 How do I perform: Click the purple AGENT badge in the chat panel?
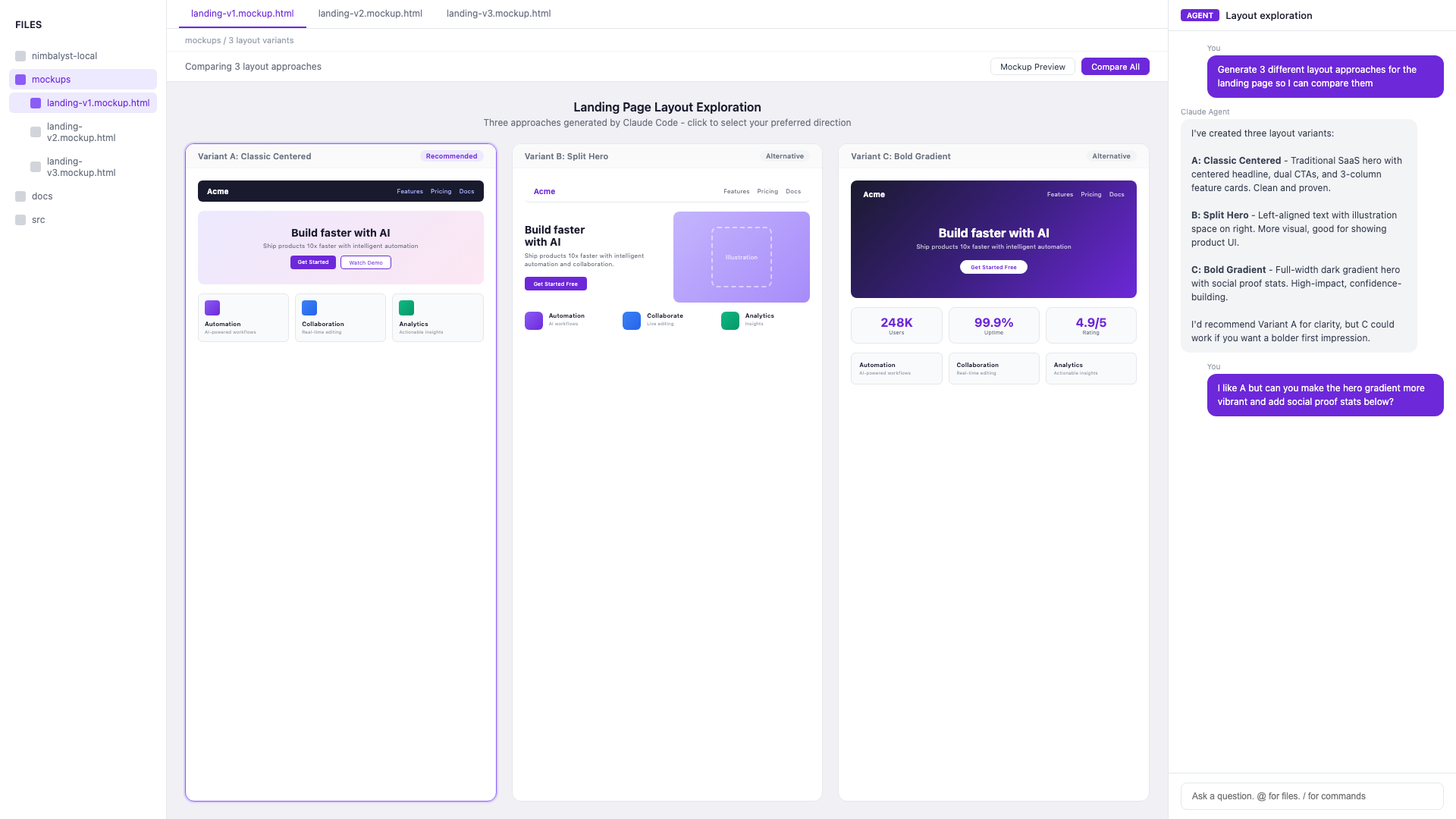[x=1199, y=15]
